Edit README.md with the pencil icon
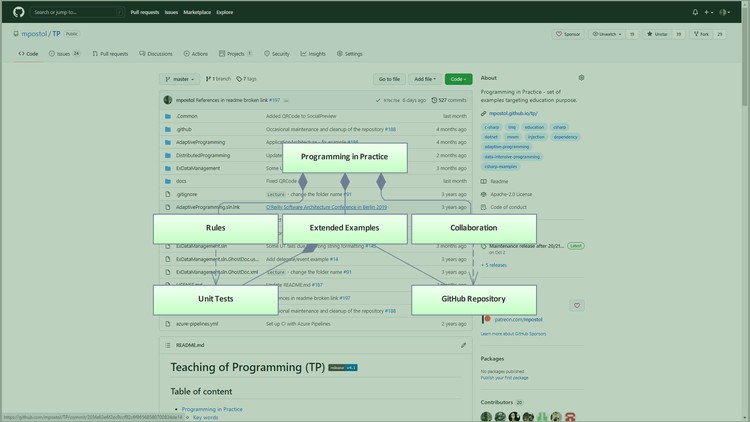Image resolution: width=750 pixels, height=422 pixels. click(463, 345)
